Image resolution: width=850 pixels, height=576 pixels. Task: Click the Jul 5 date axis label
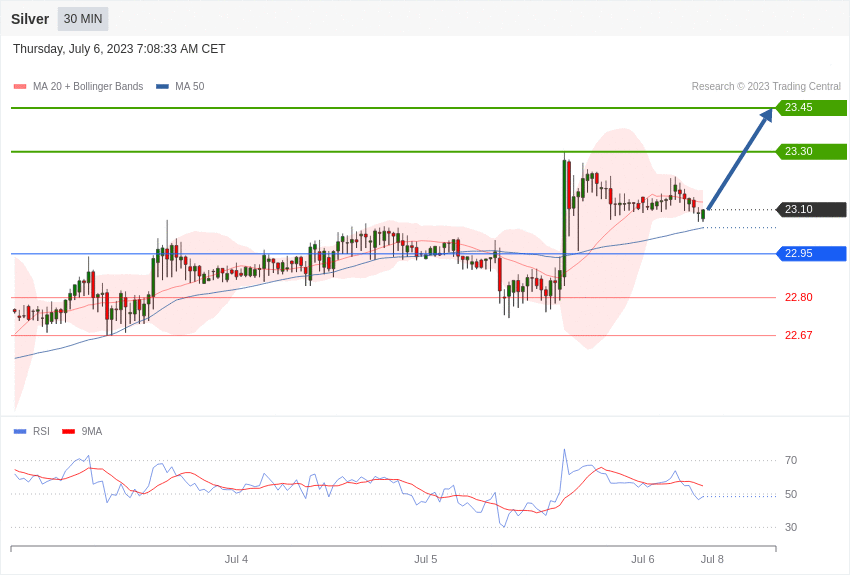point(426,559)
